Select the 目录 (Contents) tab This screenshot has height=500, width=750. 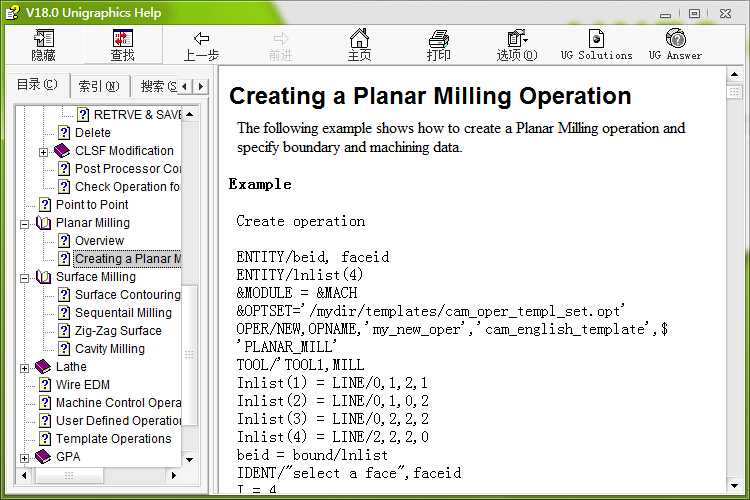37,85
